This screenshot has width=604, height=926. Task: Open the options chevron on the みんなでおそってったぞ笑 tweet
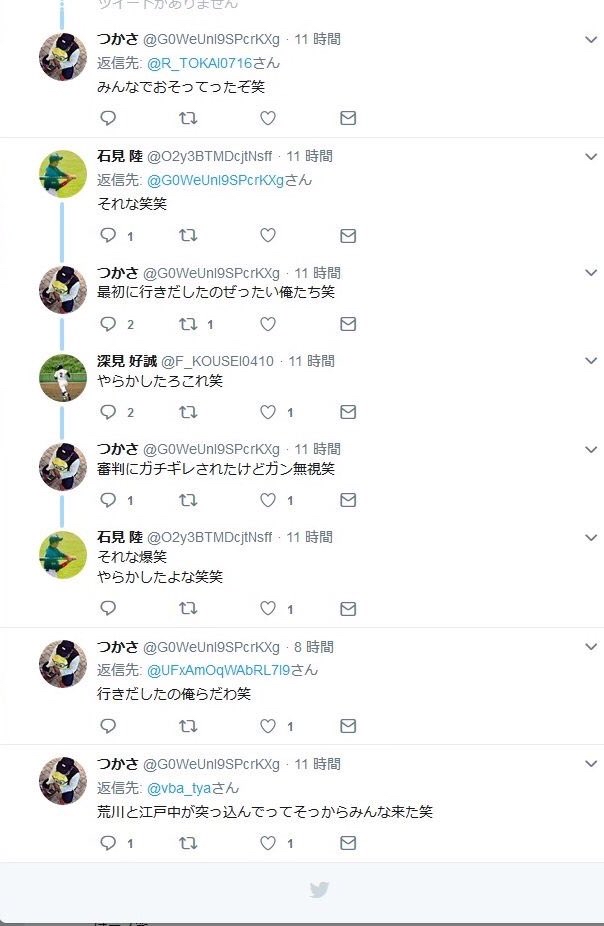591,40
